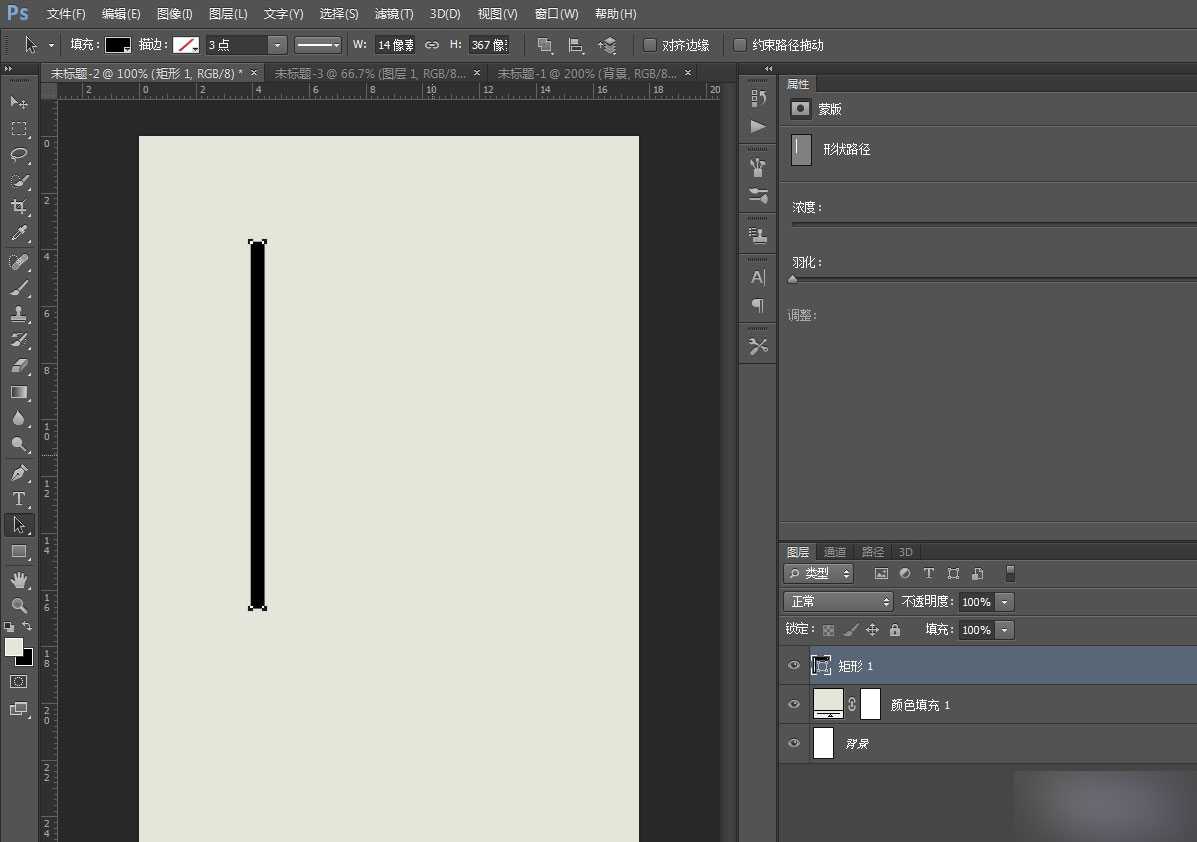
Task: Select the Pen tool
Action: pyautogui.click(x=19, y=473)
